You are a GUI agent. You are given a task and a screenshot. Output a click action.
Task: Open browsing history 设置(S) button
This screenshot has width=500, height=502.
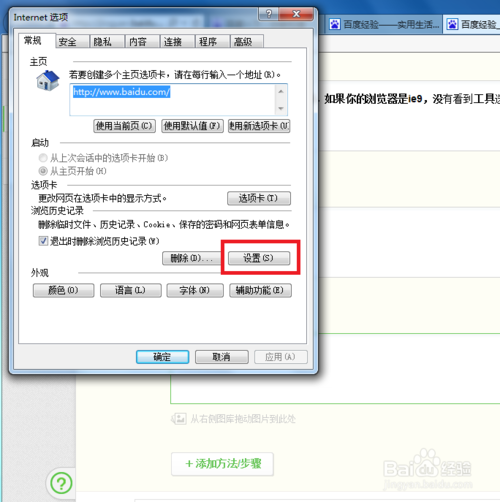point(259,258)
